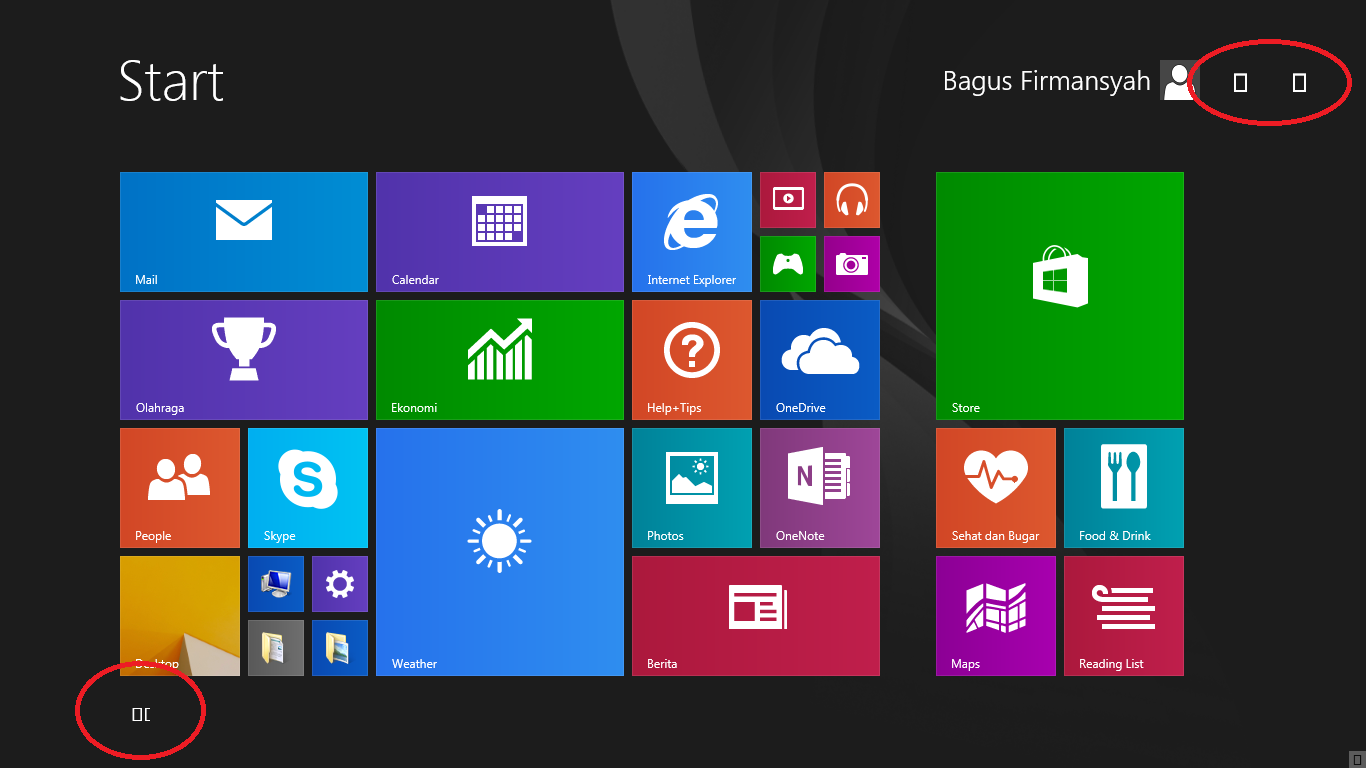Open the This PC tile
This screenshot has width=1366, height=768.
[x=275, y=583]
